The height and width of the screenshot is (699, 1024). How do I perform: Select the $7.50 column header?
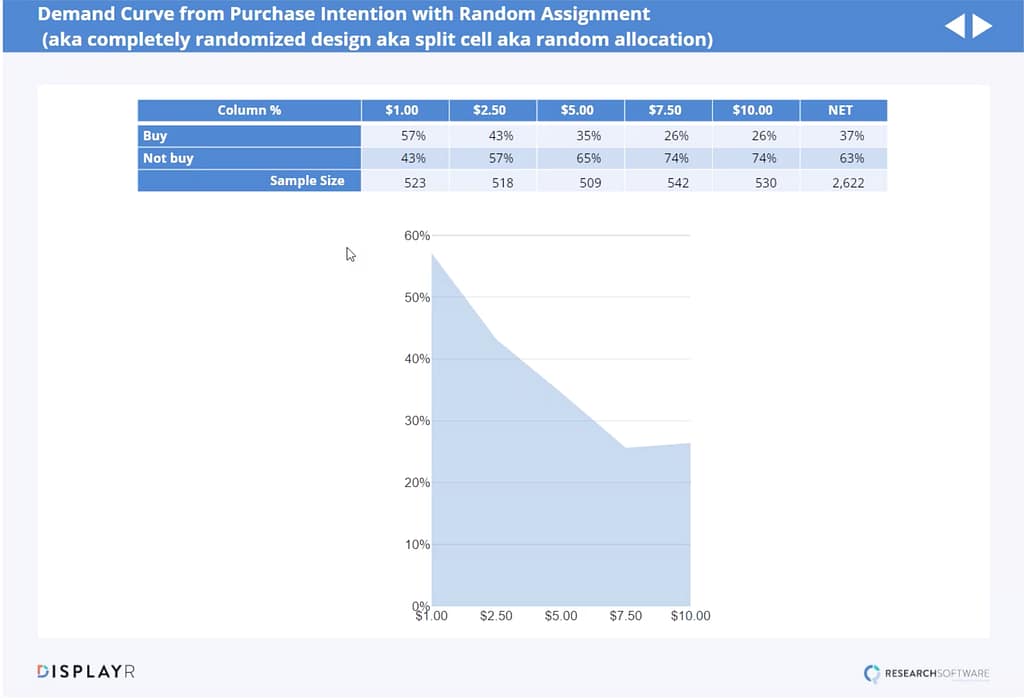pyautogui.click(x=668, y=110)
